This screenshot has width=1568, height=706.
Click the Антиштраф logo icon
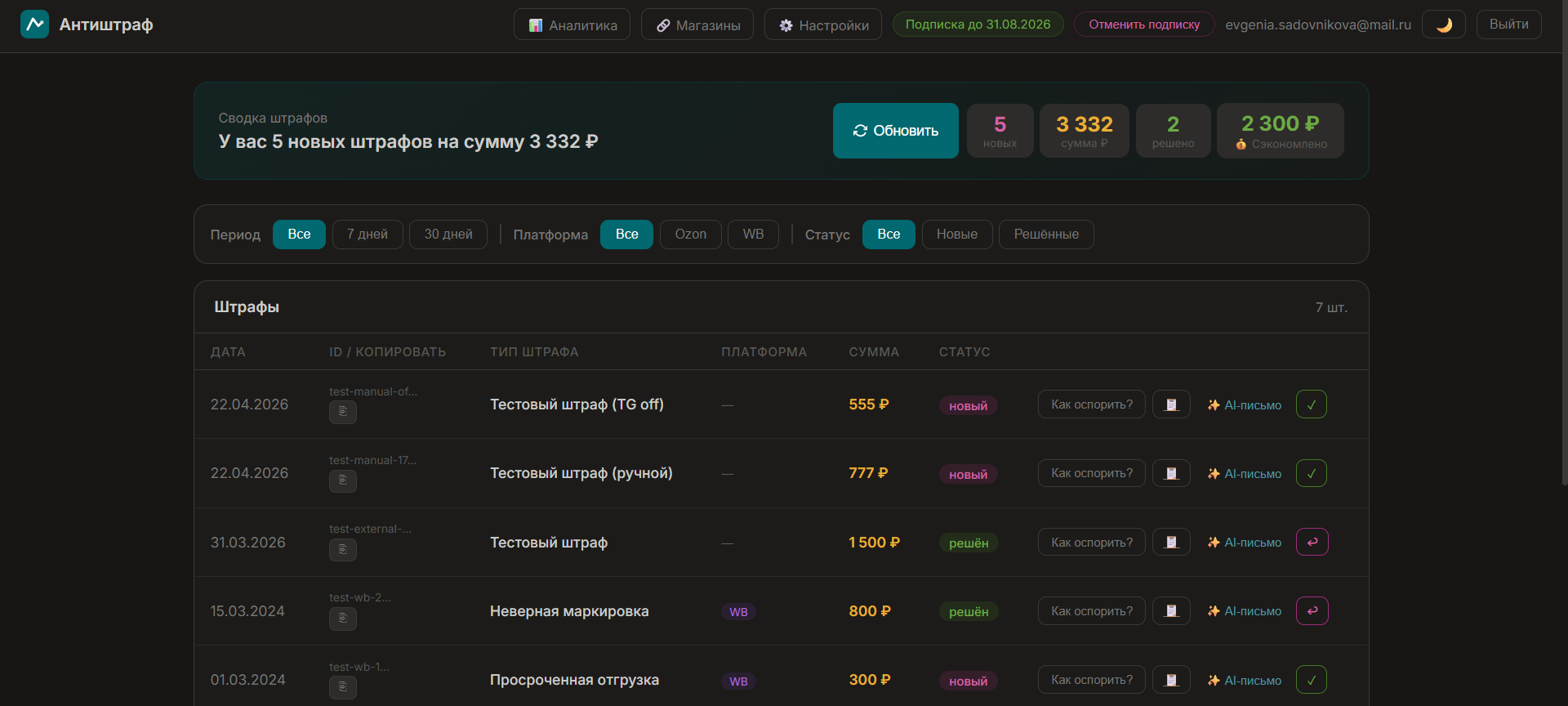34,25
